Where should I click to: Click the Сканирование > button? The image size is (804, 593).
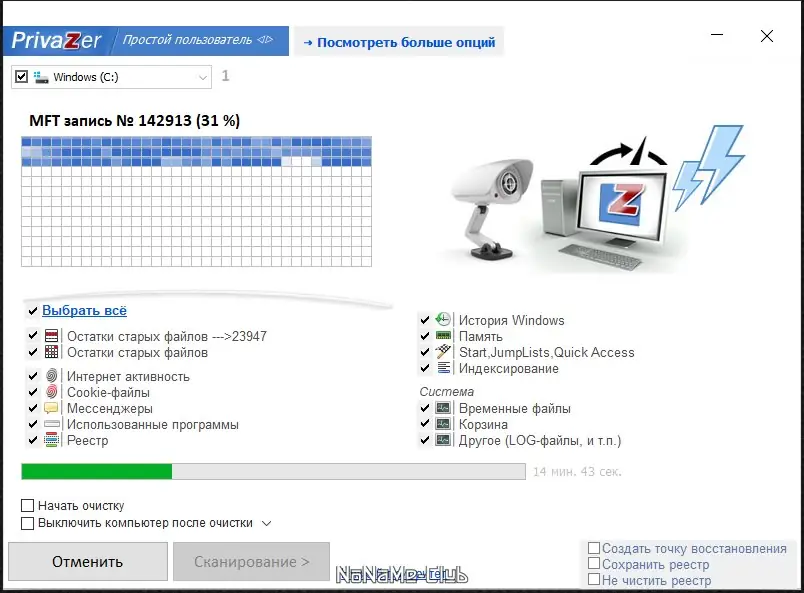tap(251, 562)
